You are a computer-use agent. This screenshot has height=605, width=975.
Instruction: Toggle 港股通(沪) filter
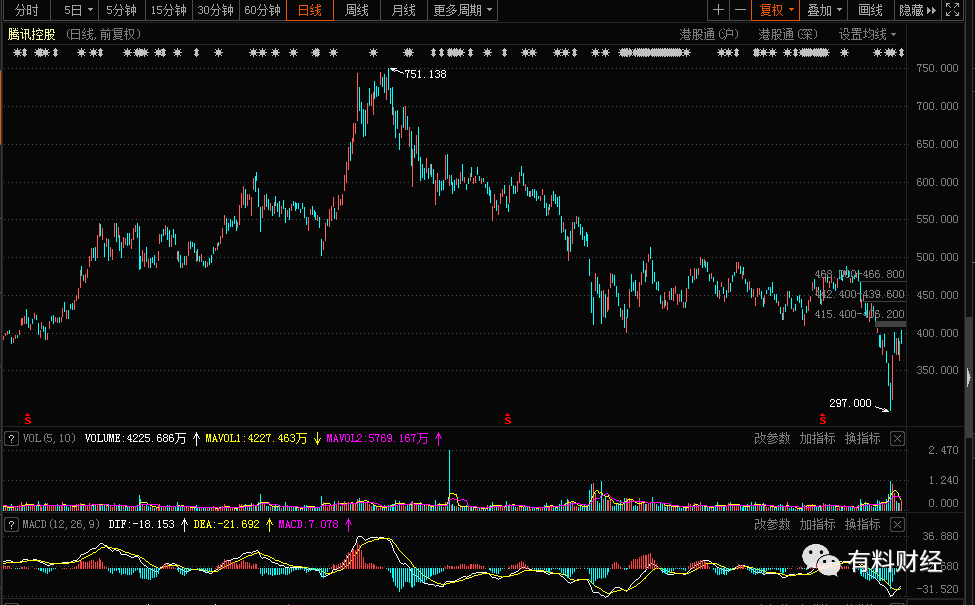point(709,34)
